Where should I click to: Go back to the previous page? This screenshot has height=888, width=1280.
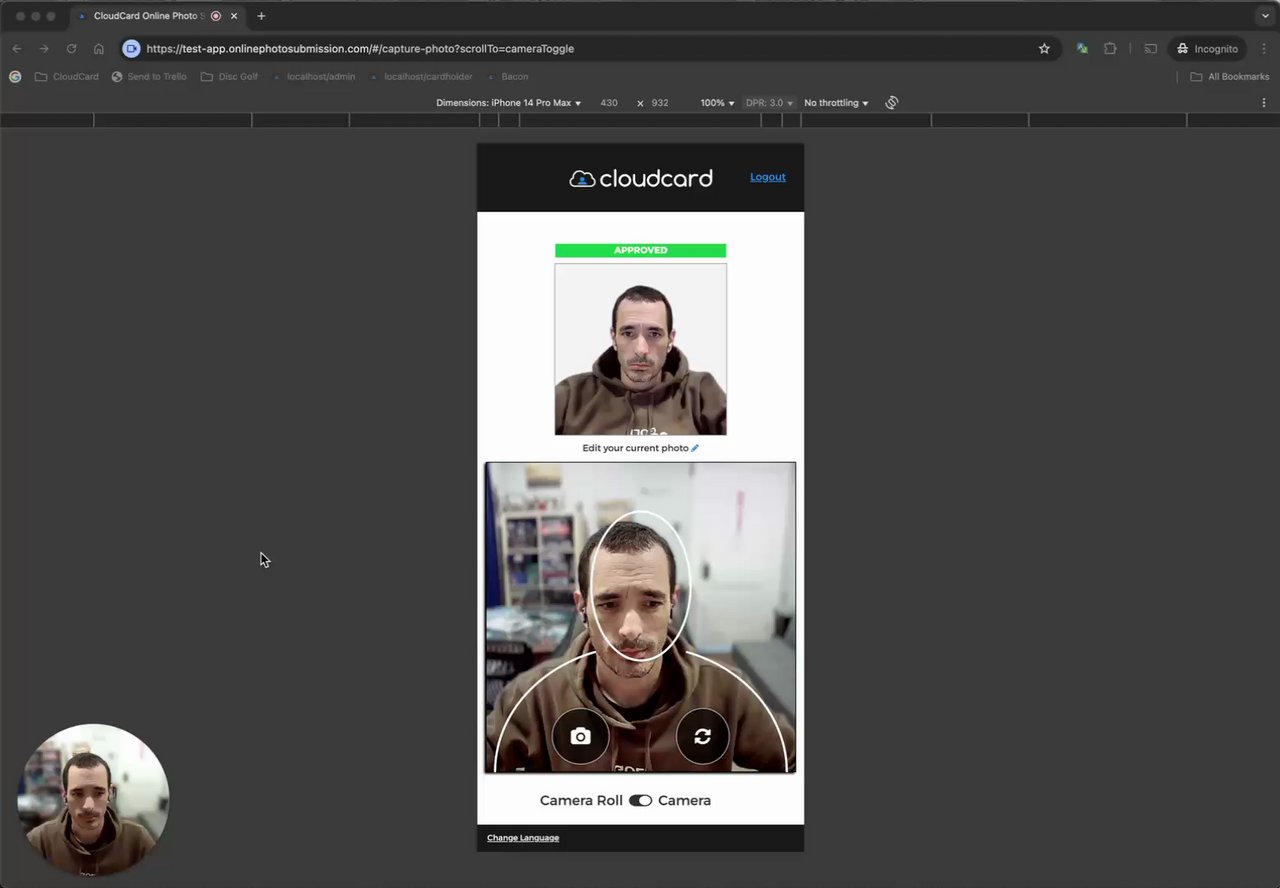click(x=17, y=48)
